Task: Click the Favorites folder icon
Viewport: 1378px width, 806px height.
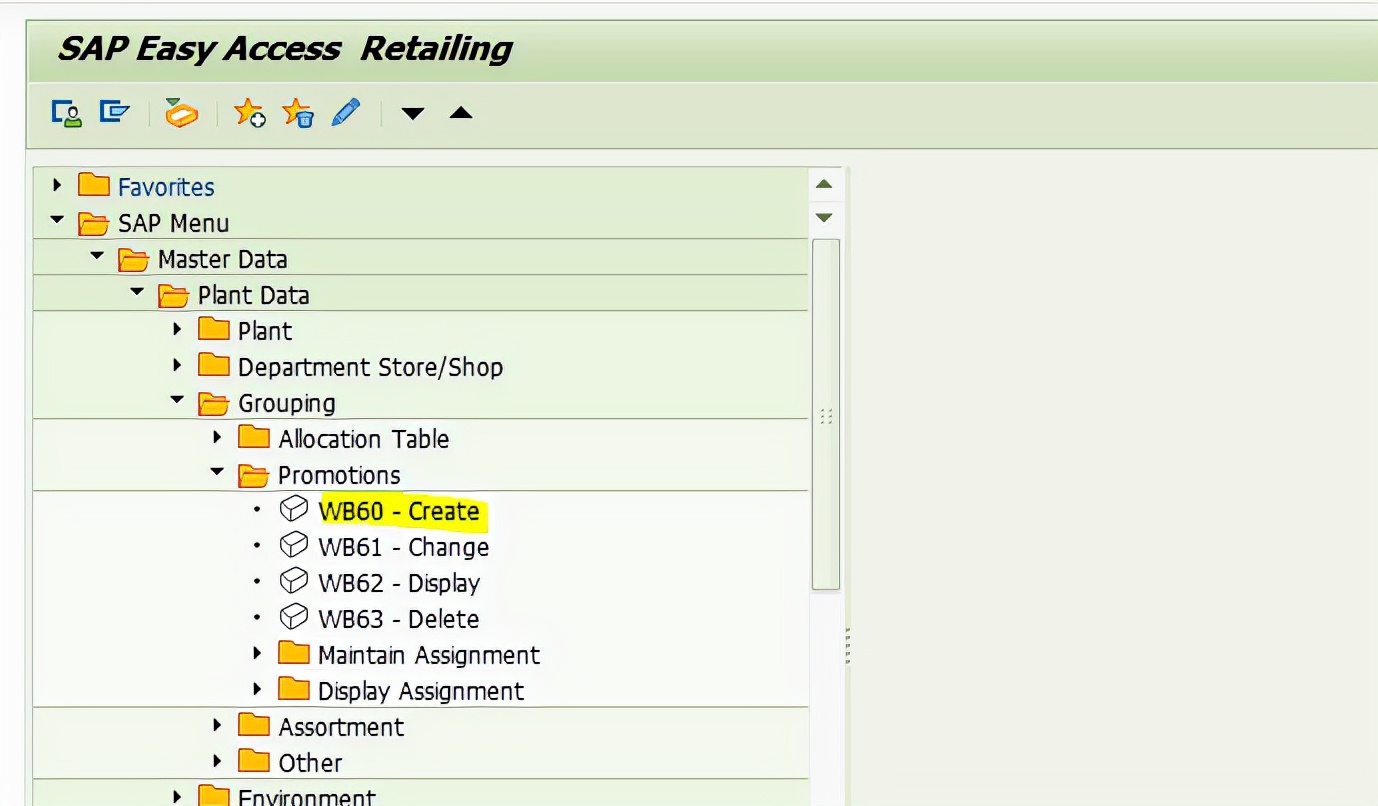Action: [94, 186]
